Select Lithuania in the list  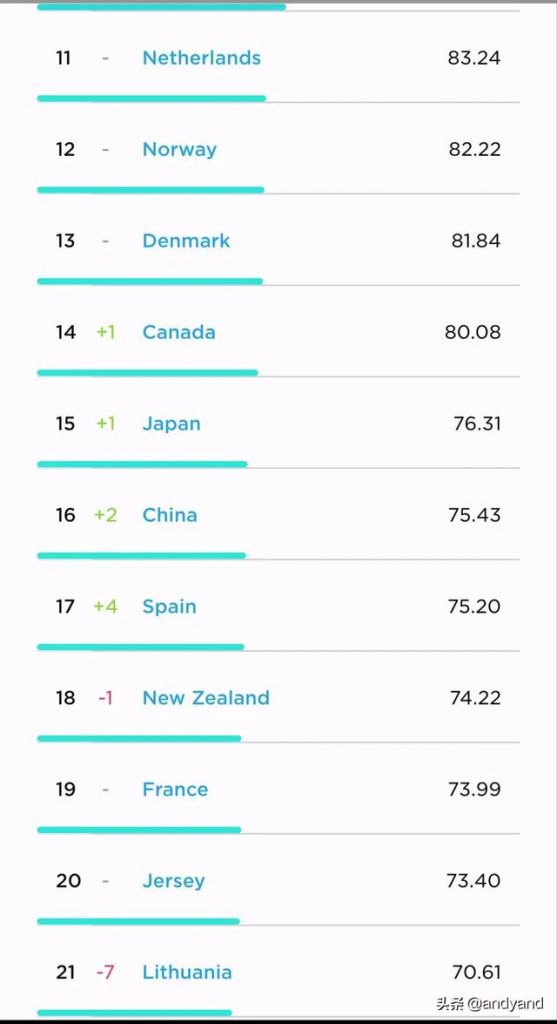(x=187, y=972)
